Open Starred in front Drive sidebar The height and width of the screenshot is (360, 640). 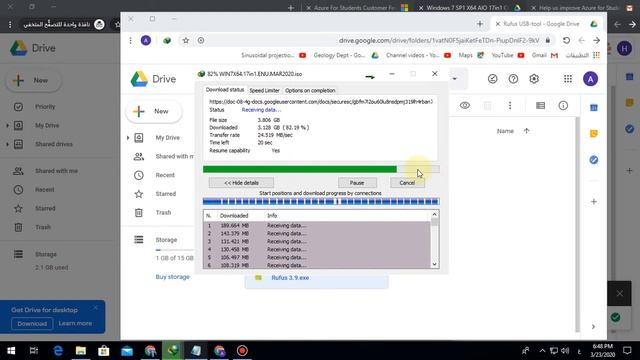coord(165,194)
